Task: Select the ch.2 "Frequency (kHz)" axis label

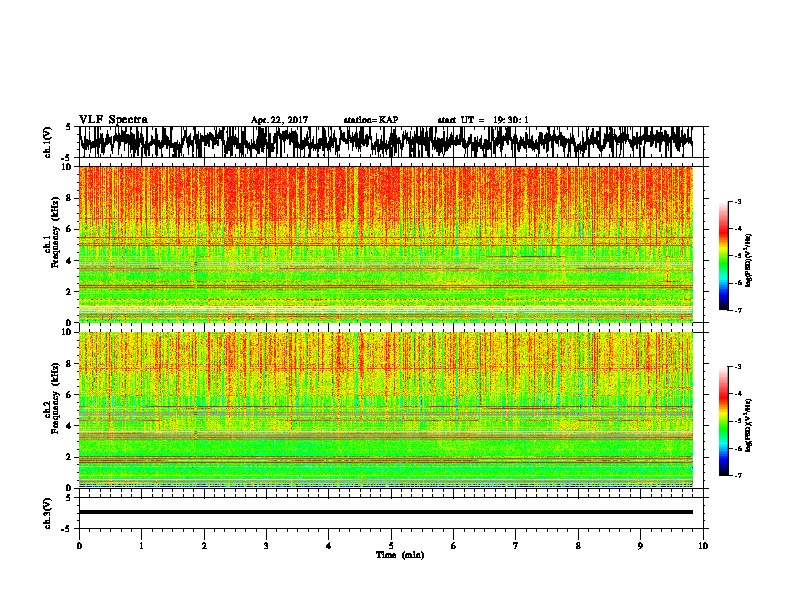Action: click(55, 398)
